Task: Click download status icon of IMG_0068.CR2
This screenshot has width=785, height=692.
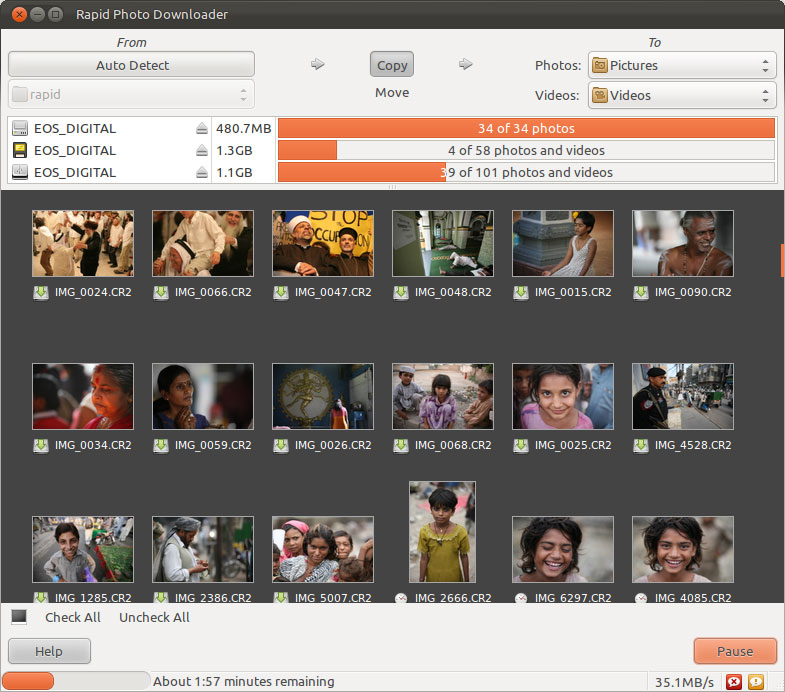Action: pos(401,445)
